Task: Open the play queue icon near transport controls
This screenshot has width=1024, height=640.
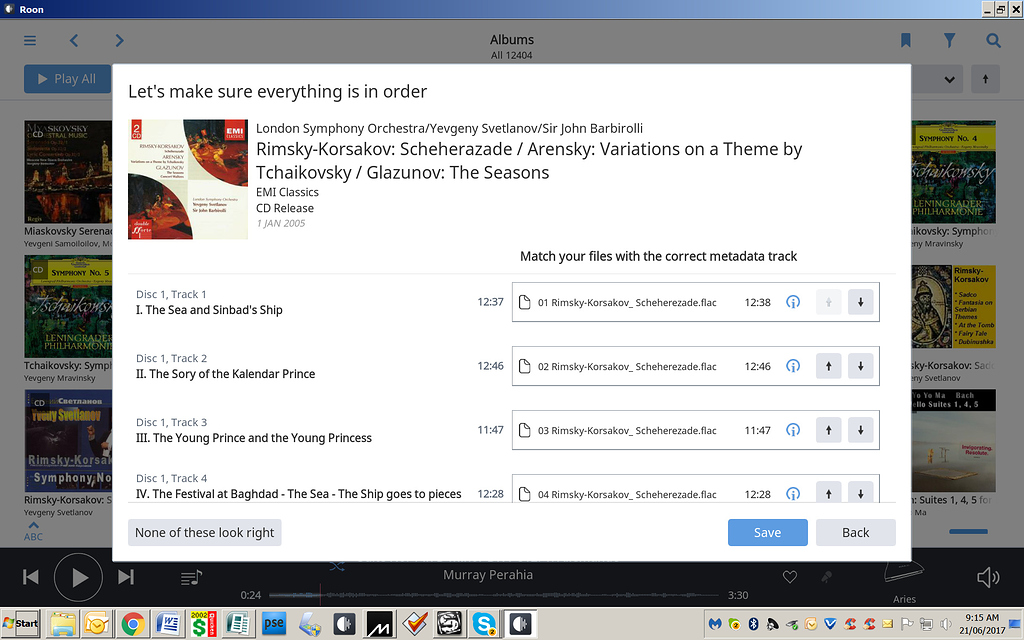Action: point(190,577)
